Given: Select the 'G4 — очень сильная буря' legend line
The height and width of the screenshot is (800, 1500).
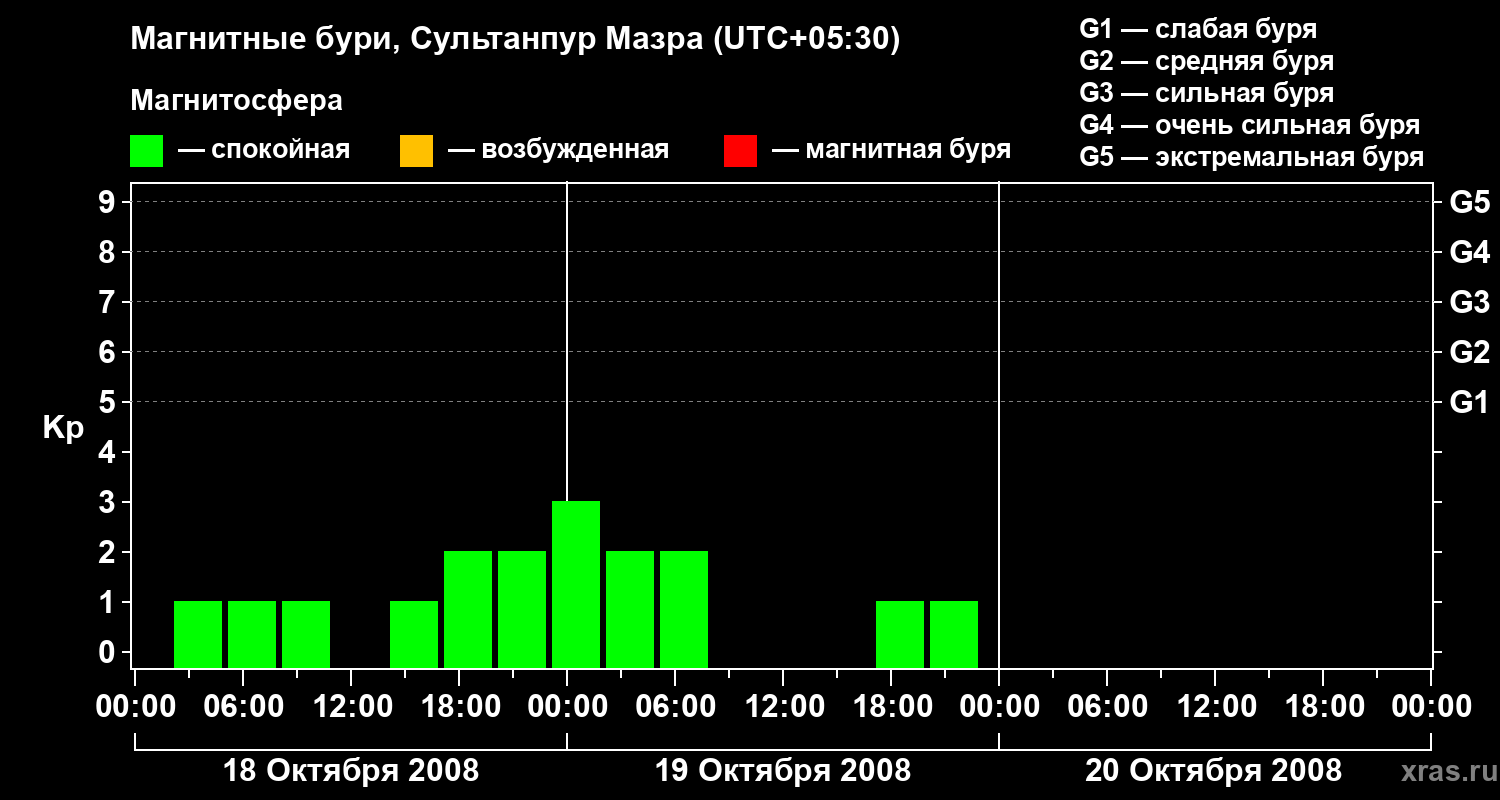Looking at the screenshot, I should pos(1249,125).
